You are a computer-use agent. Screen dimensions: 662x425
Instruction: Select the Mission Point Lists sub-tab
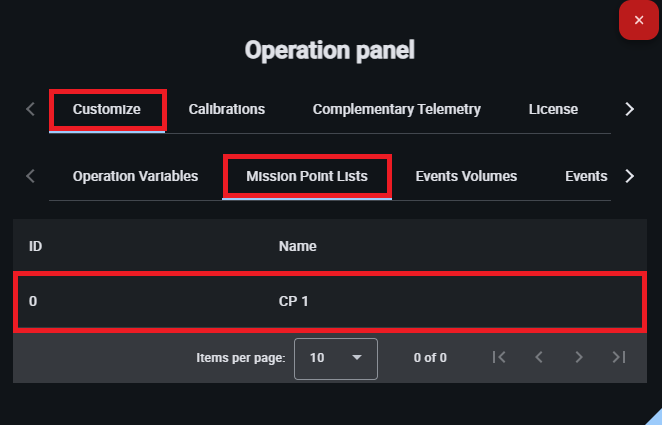(x=307, y=176)
